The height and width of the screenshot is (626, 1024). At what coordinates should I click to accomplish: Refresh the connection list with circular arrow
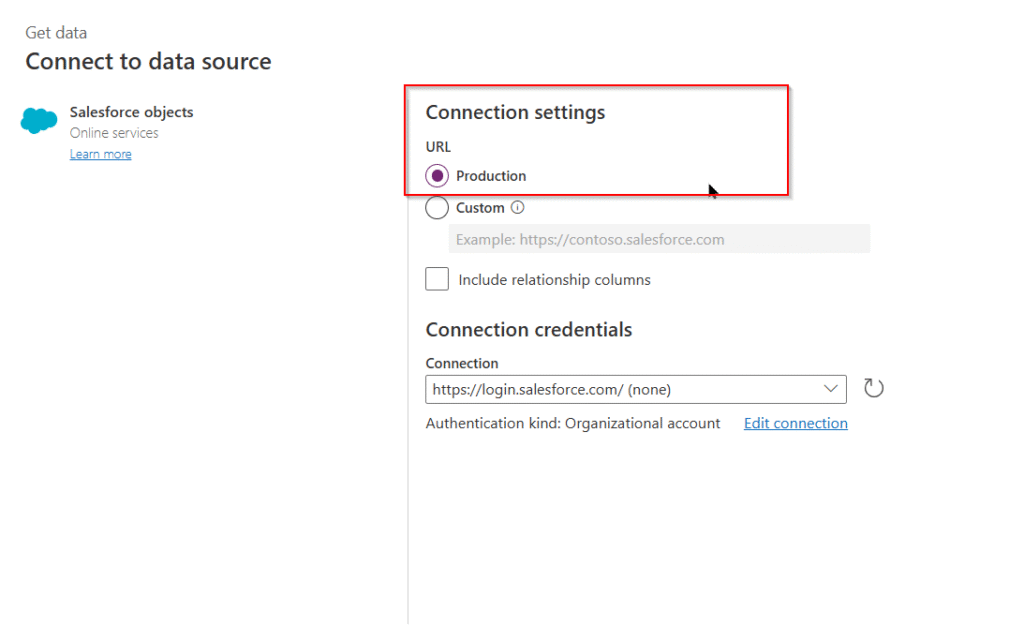(873, 388)
